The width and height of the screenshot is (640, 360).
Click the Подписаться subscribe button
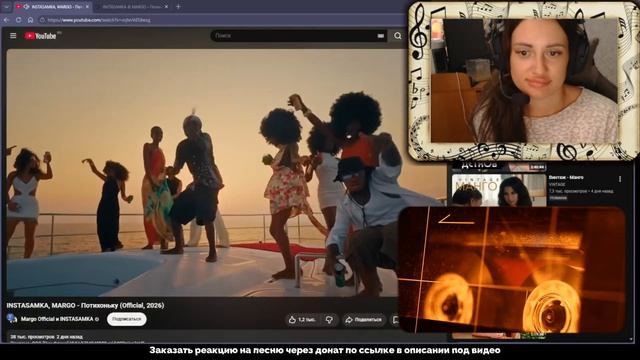[x=127, y=319]
